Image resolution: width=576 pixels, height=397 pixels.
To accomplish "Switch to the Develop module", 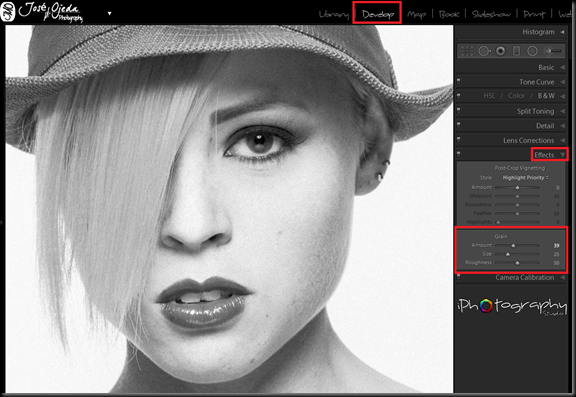I will point(378,14).
